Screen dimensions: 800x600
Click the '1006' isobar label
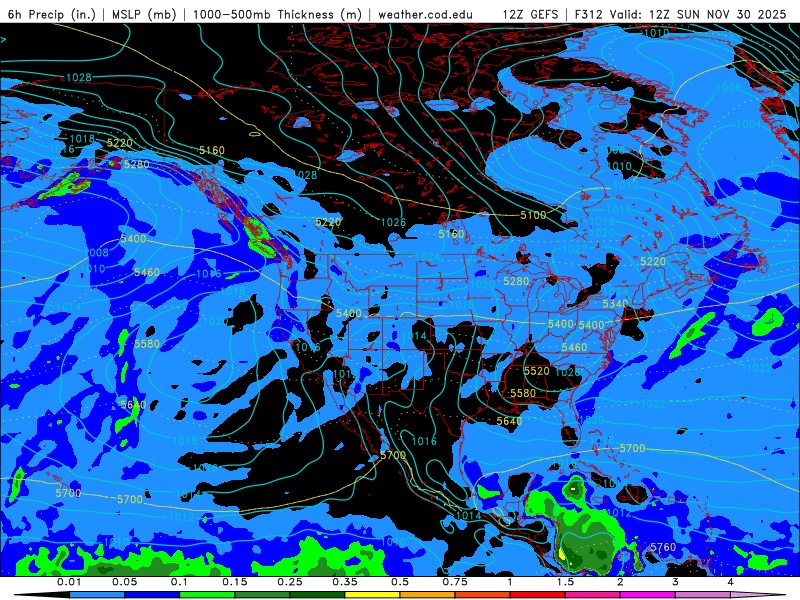point(729,88)
